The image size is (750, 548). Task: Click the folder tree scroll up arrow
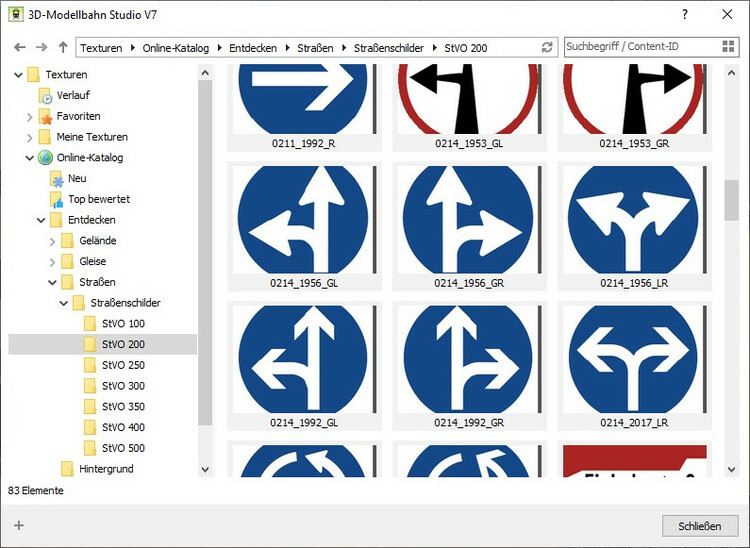[205, 73]
